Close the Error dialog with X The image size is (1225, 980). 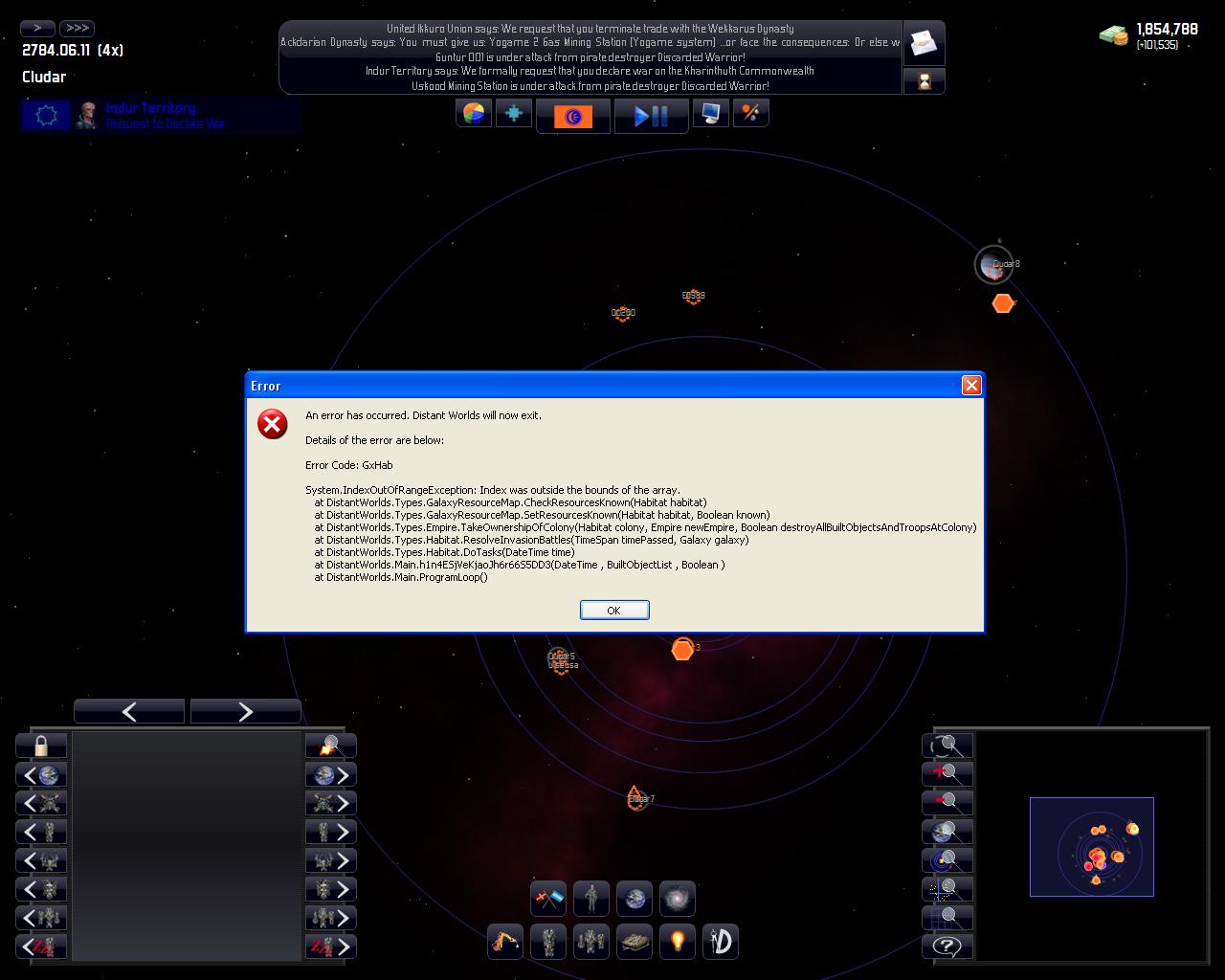coord(971,385)
